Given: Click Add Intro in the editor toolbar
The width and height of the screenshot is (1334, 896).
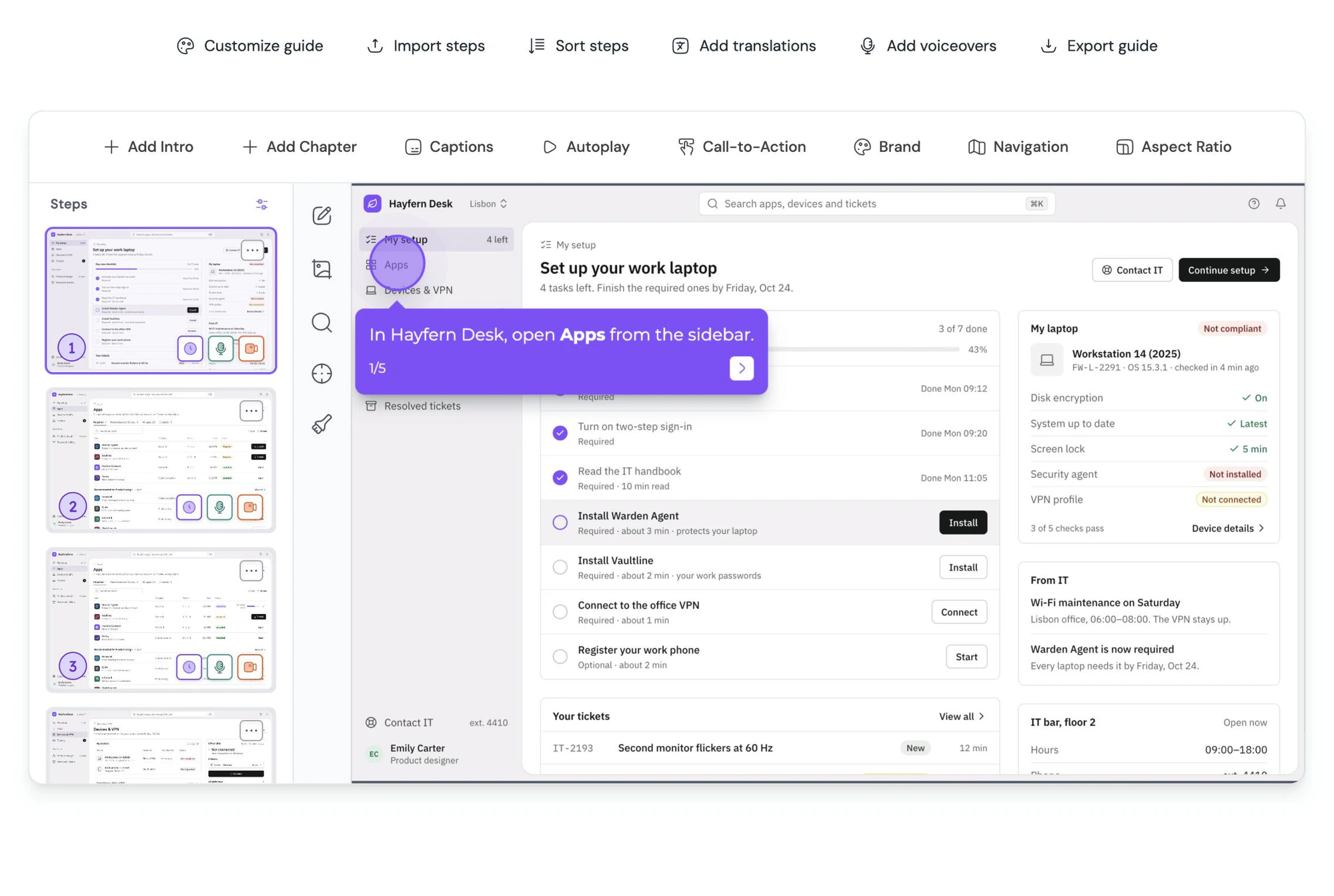Looking at the screenshot, I should (x=149, y=147).
